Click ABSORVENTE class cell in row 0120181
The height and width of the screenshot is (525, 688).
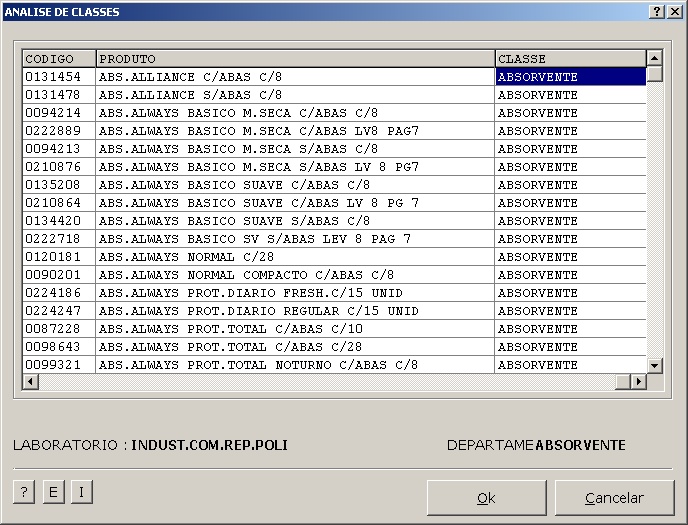coord(570,257)
